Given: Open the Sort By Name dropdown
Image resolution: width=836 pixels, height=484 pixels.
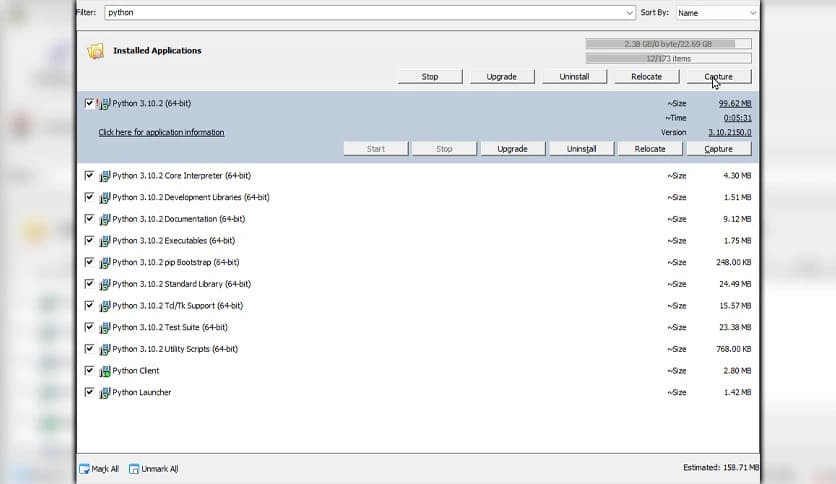Looking at the screenshot, I should 717,13.
